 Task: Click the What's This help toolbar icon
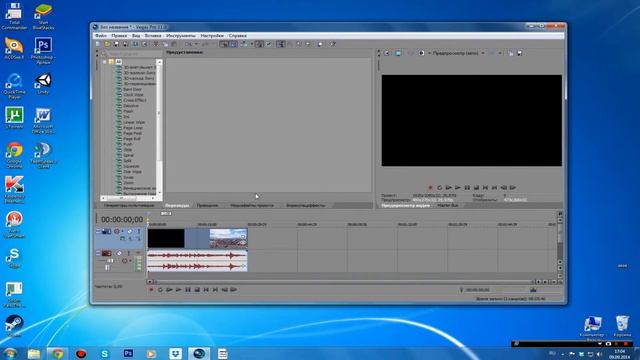333,44
